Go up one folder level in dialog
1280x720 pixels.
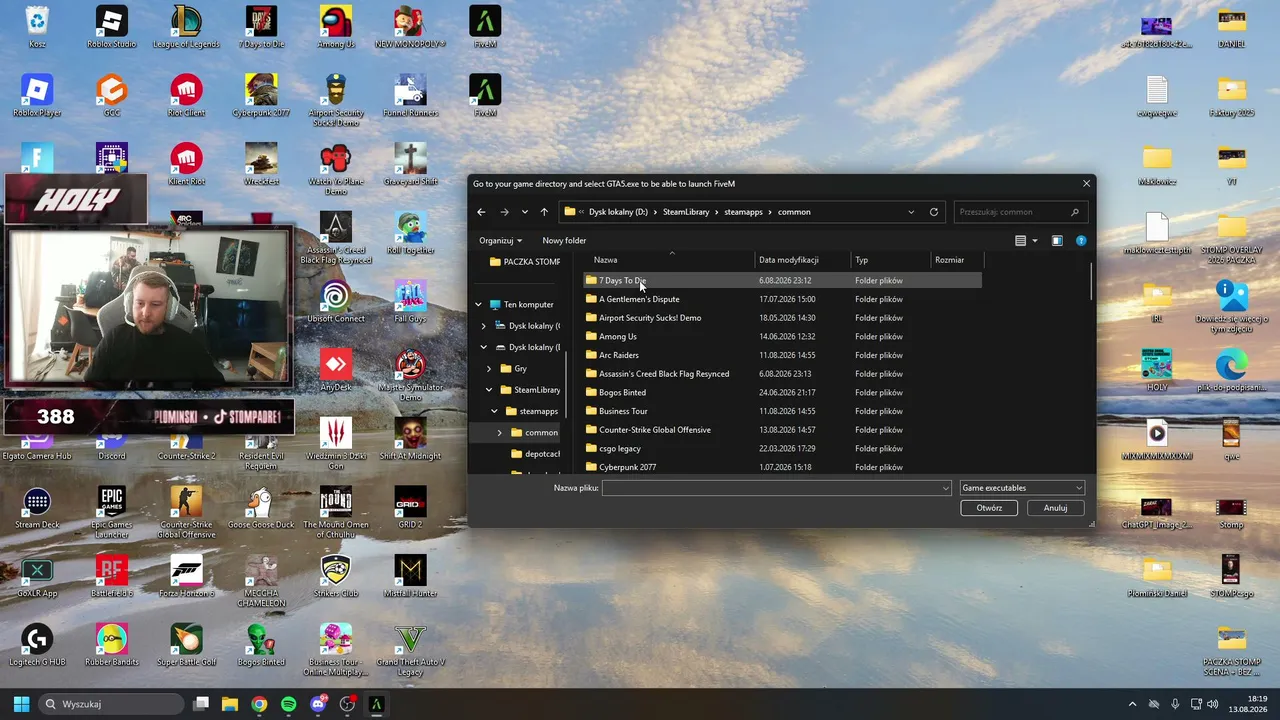[544, 212]
